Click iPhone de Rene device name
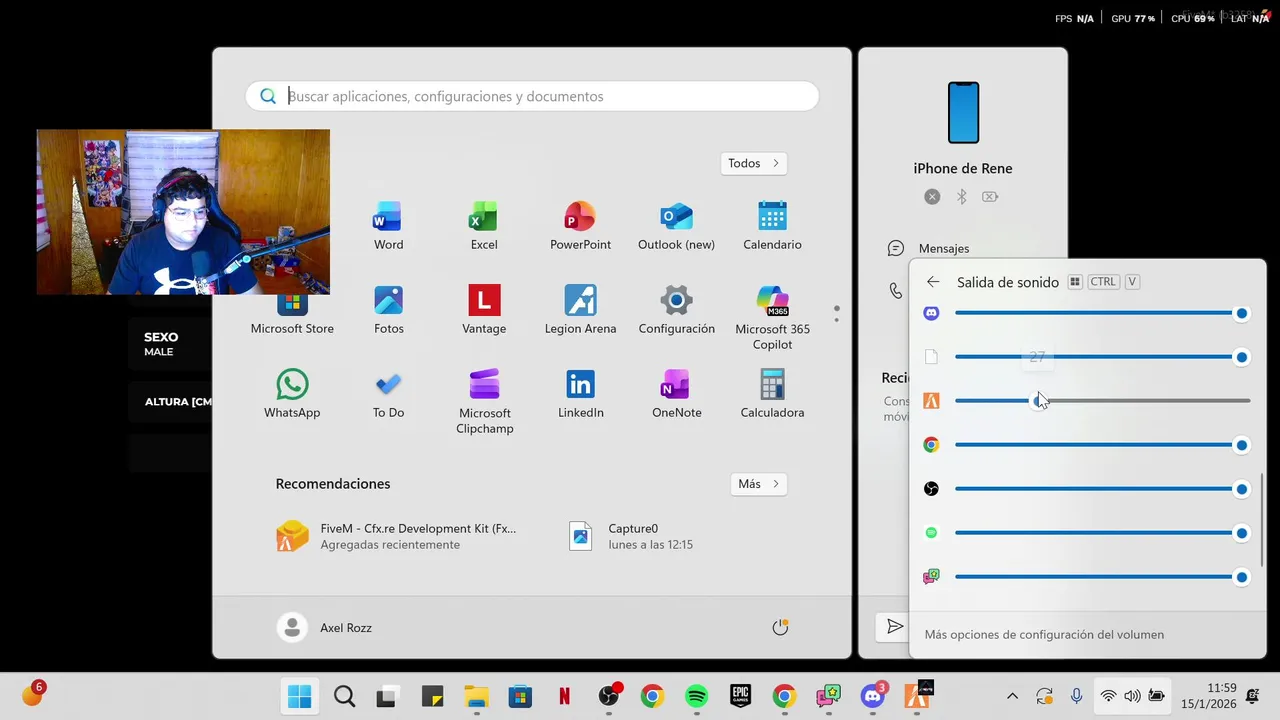This screenshot has width=1280, height=720. (x=963, y=168)
